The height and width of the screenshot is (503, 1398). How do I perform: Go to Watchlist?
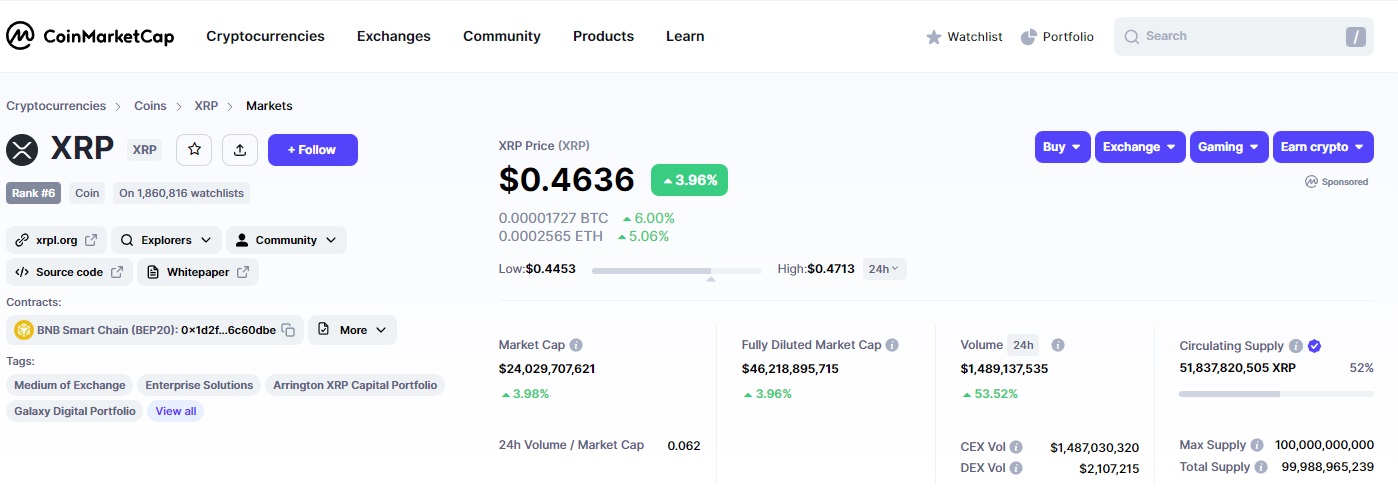[x=964, y=37]
